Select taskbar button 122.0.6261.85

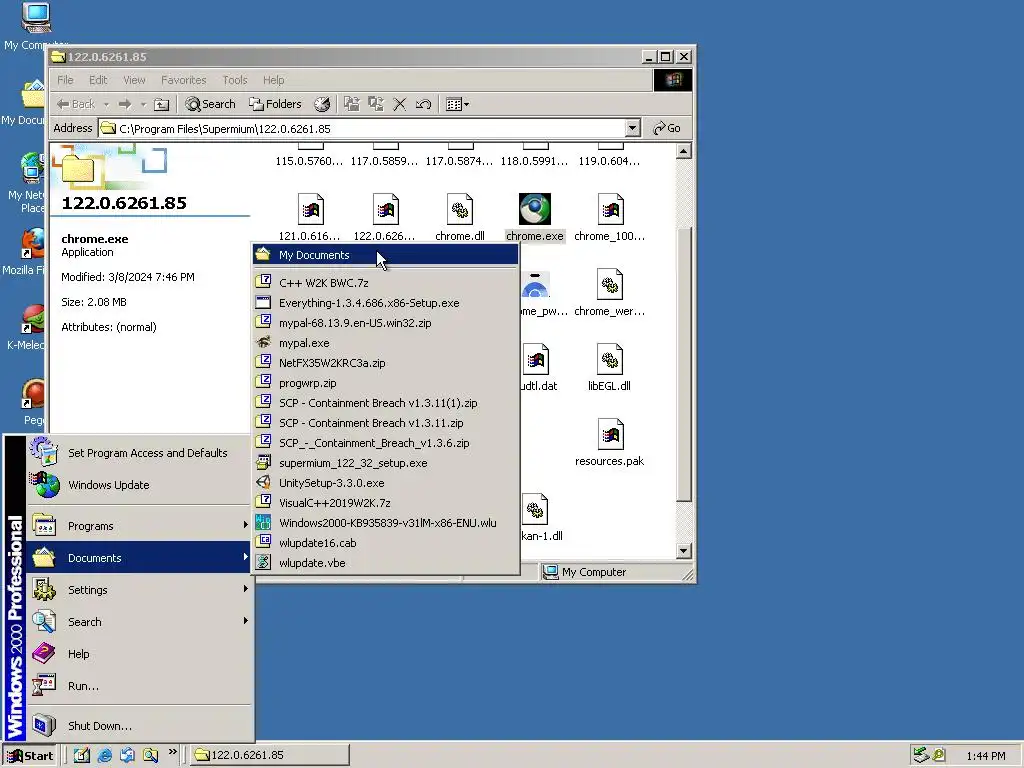pyautogui.click(x=270, y=756)
